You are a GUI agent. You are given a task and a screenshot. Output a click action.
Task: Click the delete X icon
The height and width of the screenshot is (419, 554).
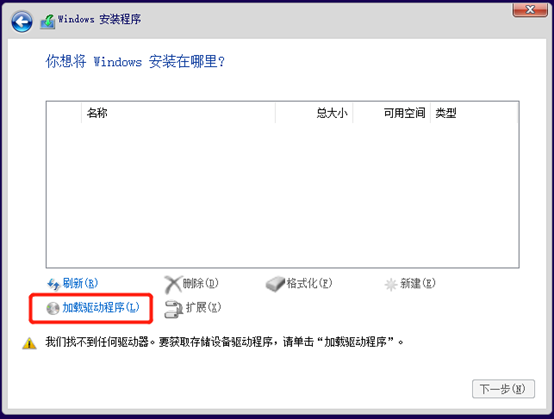coord(173,284)
